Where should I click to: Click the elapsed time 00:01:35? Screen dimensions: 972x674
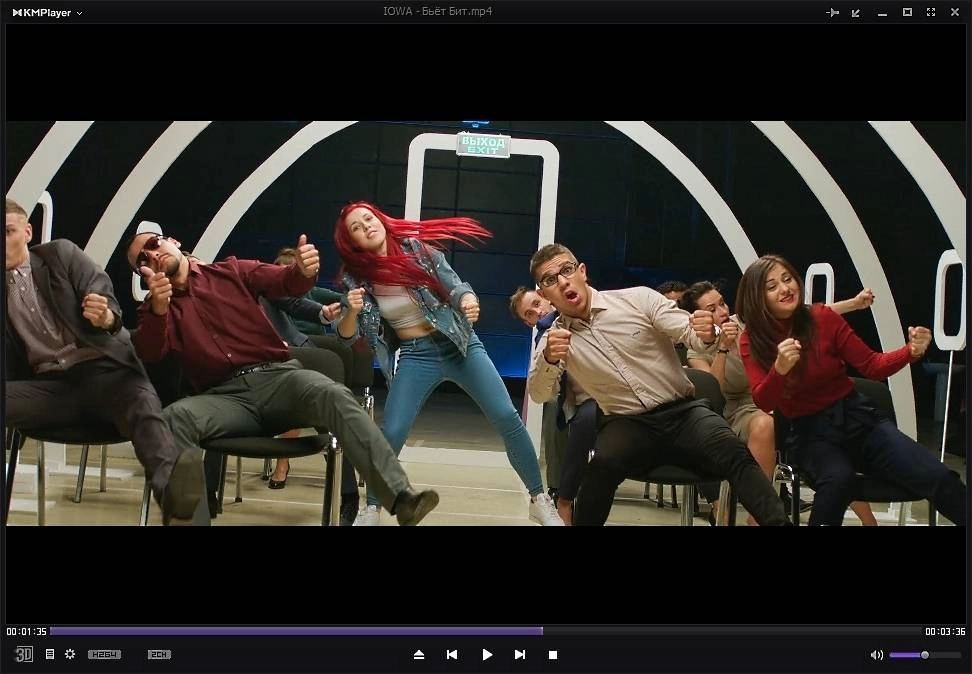(27, 631)
